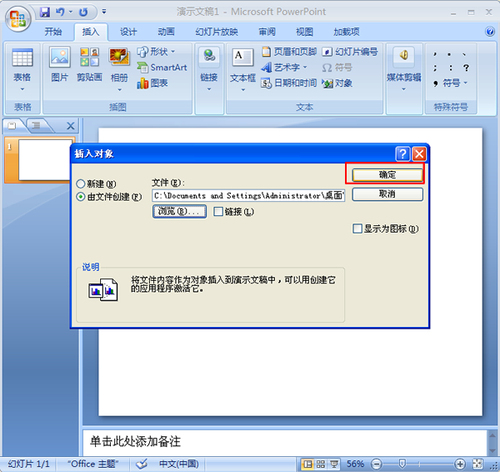Click the 中文(中国) language indicator
500x472 pixels.
(x=179, y=464)
